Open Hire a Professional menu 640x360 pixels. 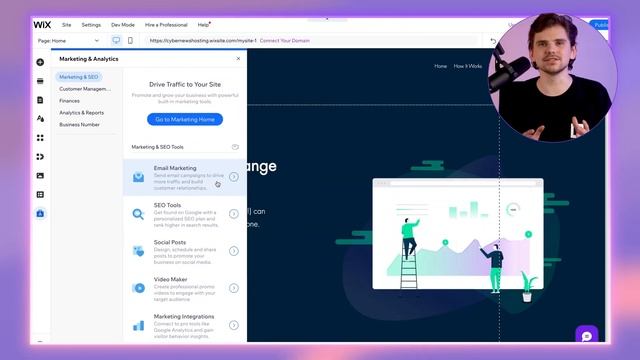tap(166, 25)
